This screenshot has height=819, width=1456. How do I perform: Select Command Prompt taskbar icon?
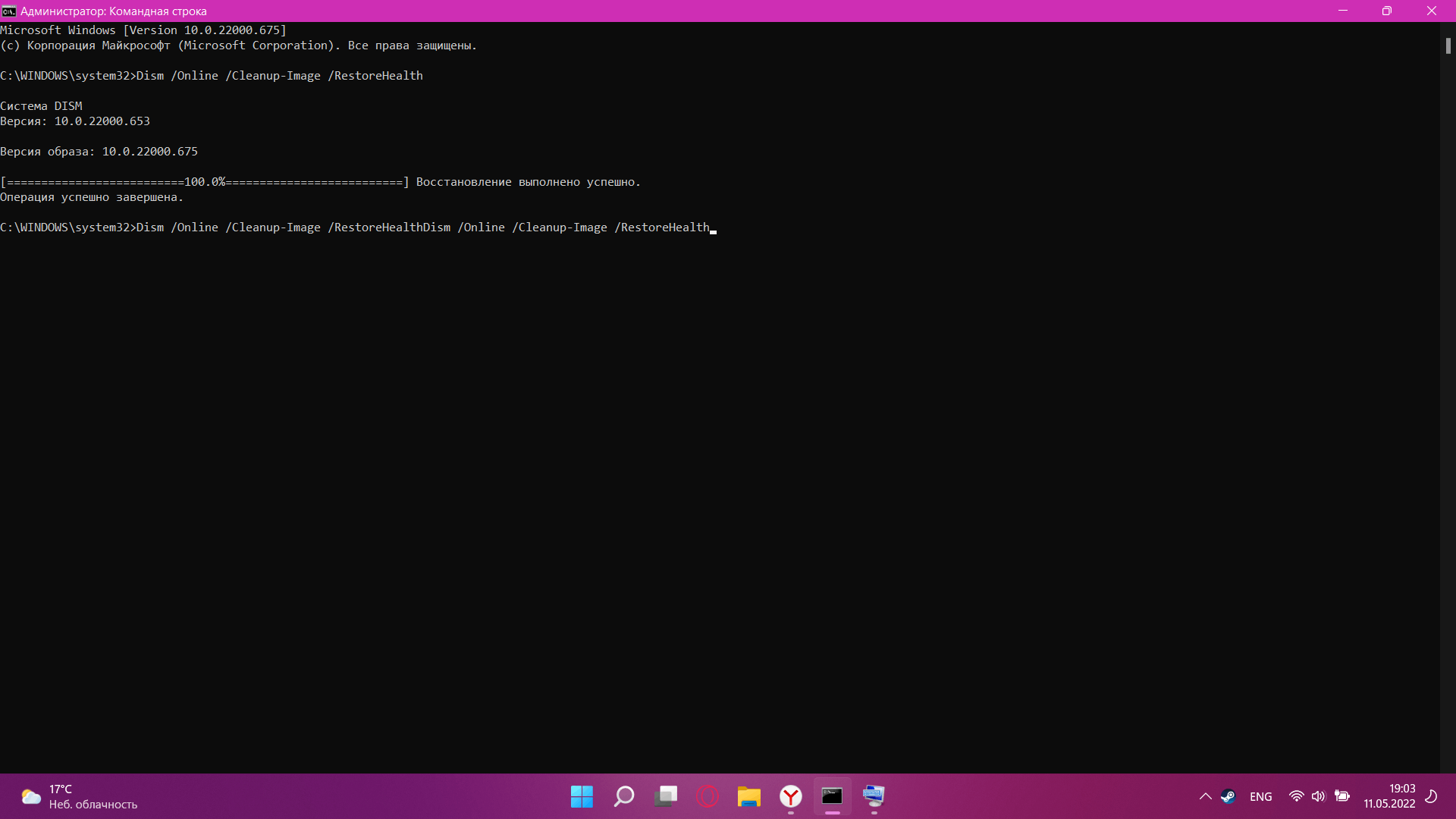click(x=832, y=796)
